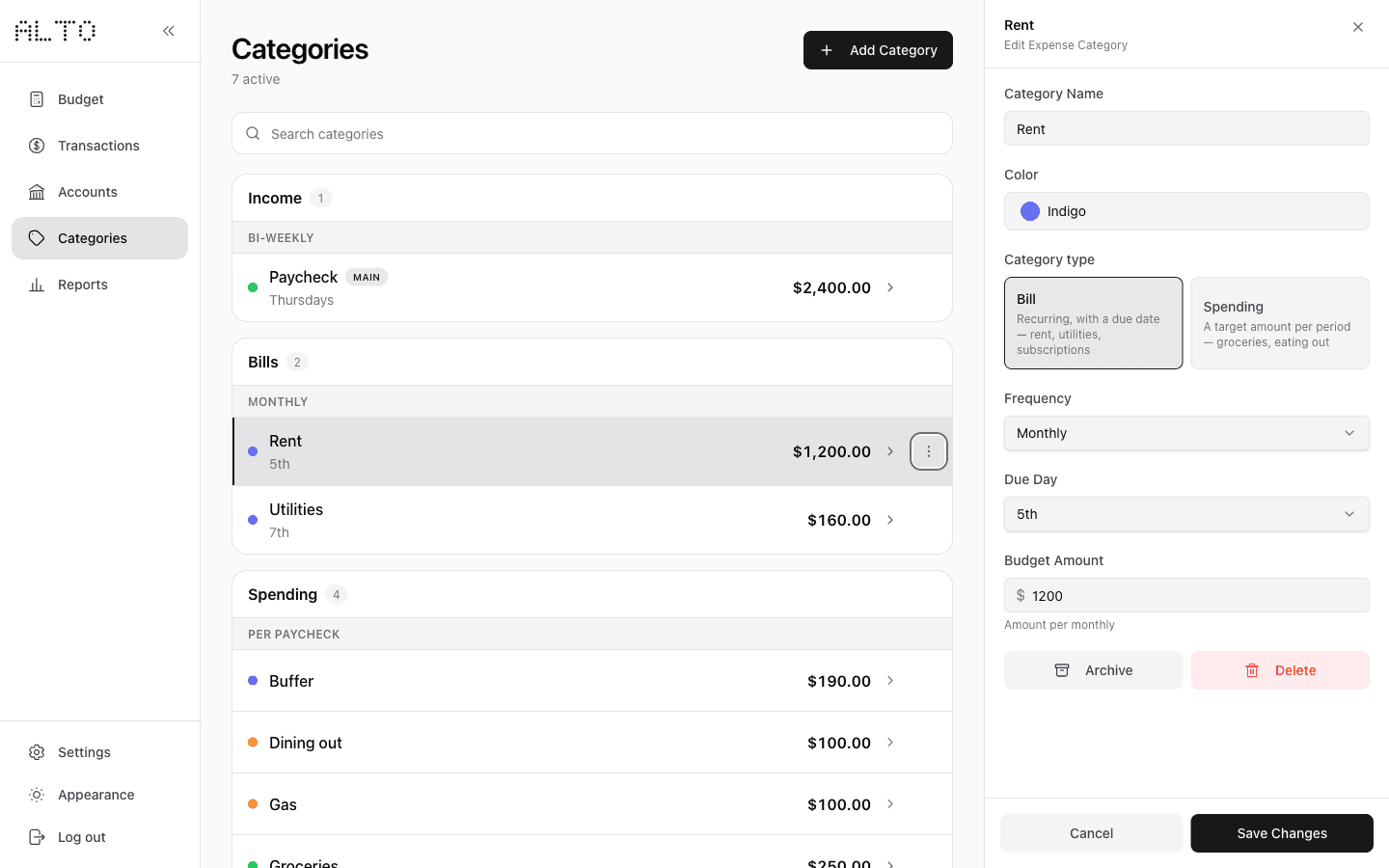Expand the Buffer row chevron
Screen dimensions: 1389x868
click(x=890, y=681)
